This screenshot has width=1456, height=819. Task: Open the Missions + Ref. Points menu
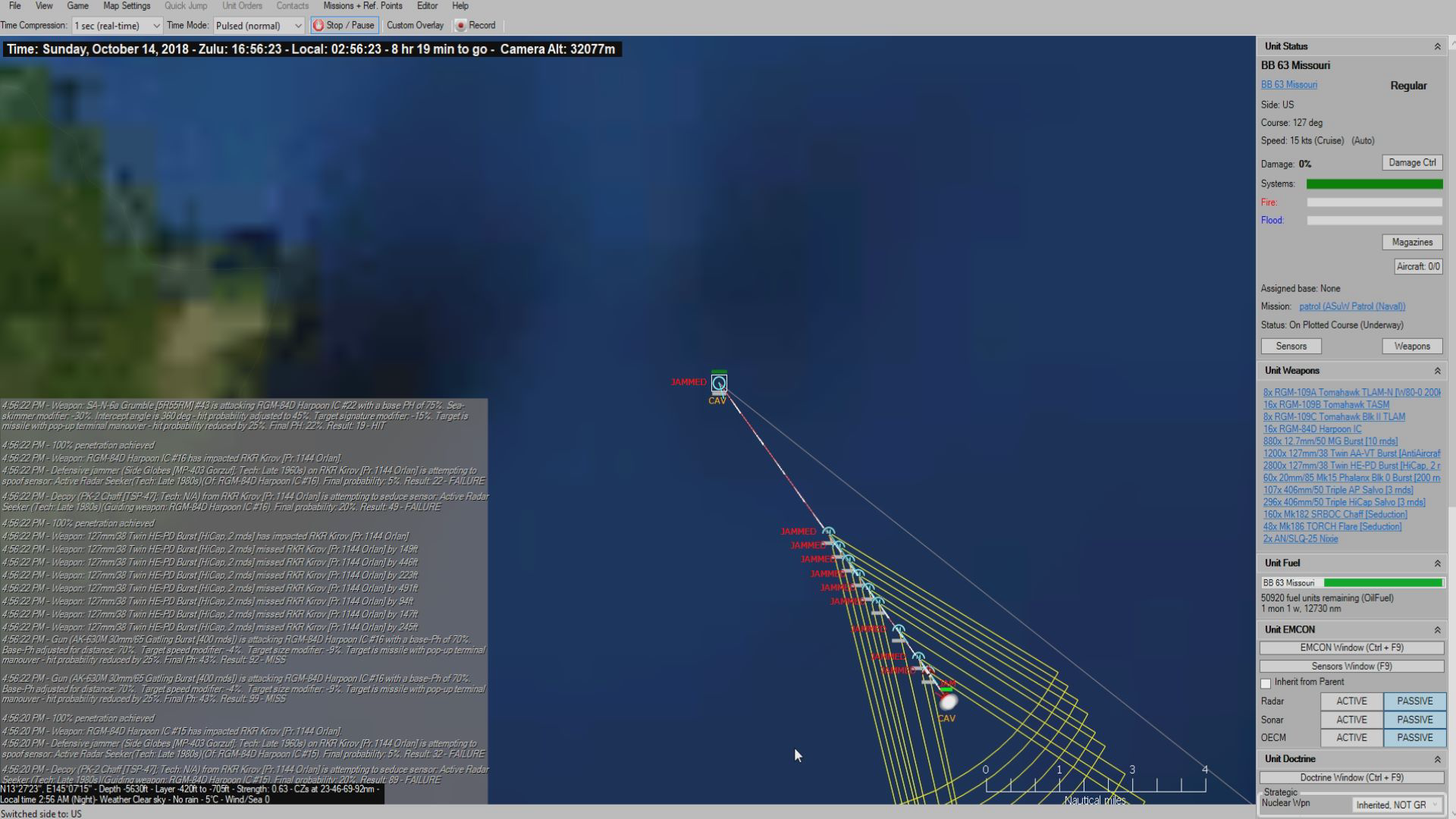point(362,6)
